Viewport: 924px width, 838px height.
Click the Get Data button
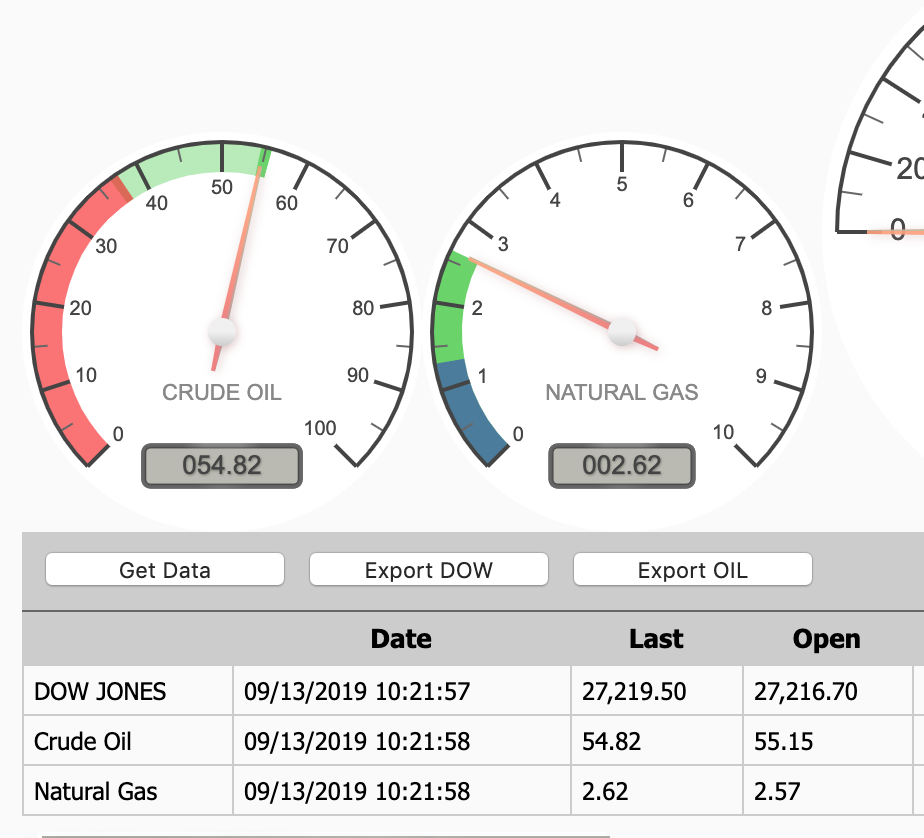[x=165, y=570]
